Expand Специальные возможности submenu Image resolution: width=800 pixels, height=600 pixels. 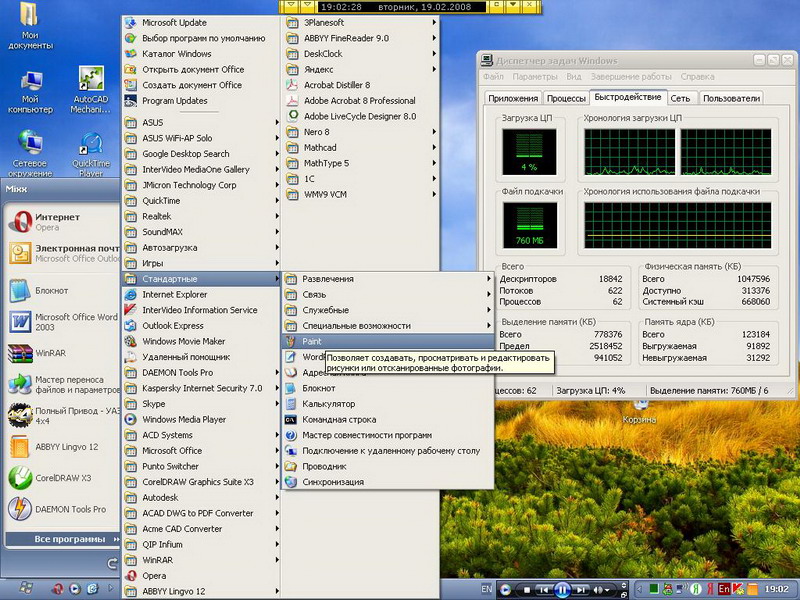(388, 326)
